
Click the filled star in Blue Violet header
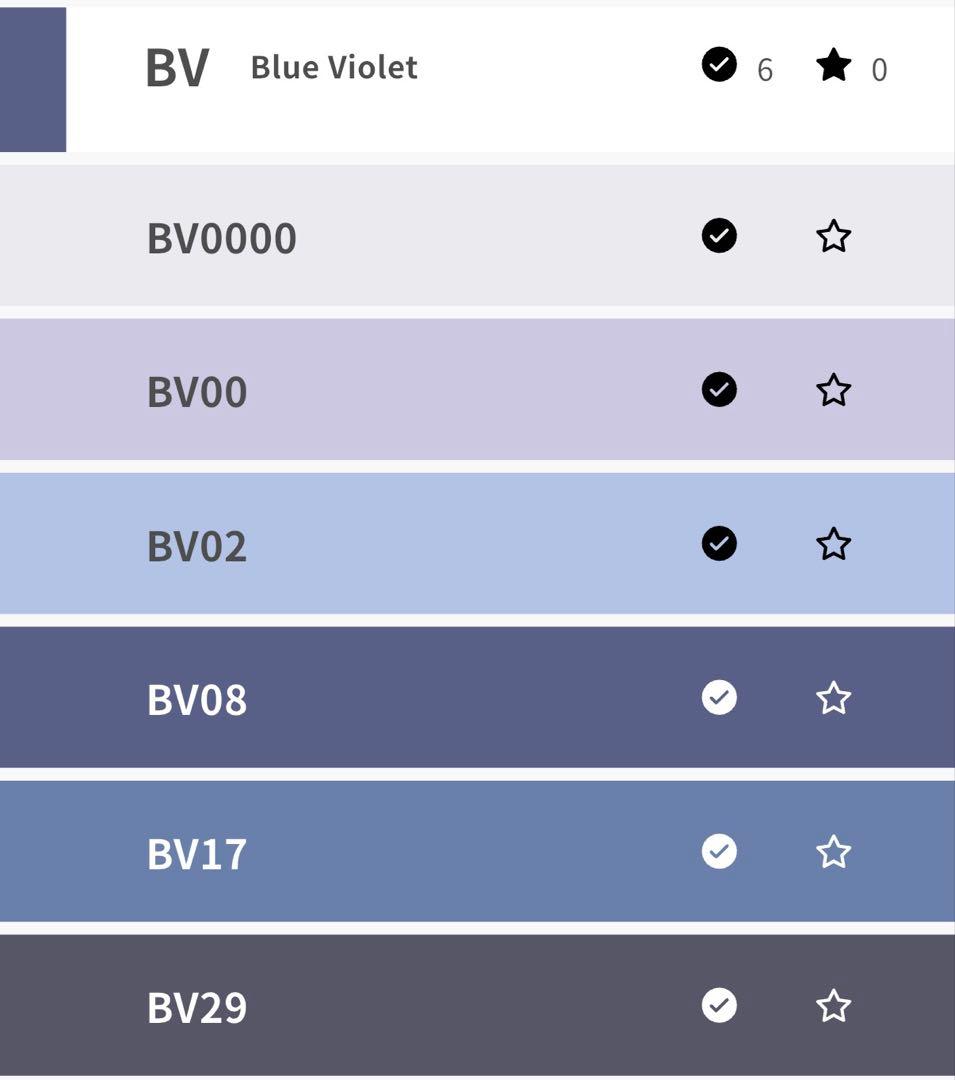[x=833, y=67]
